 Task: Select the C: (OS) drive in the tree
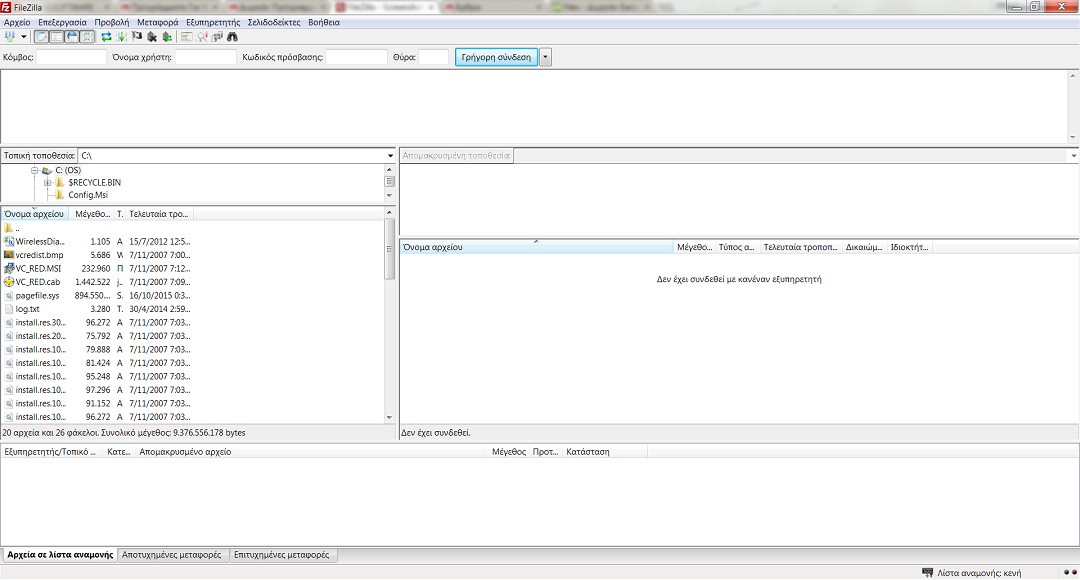pos(68,170)
